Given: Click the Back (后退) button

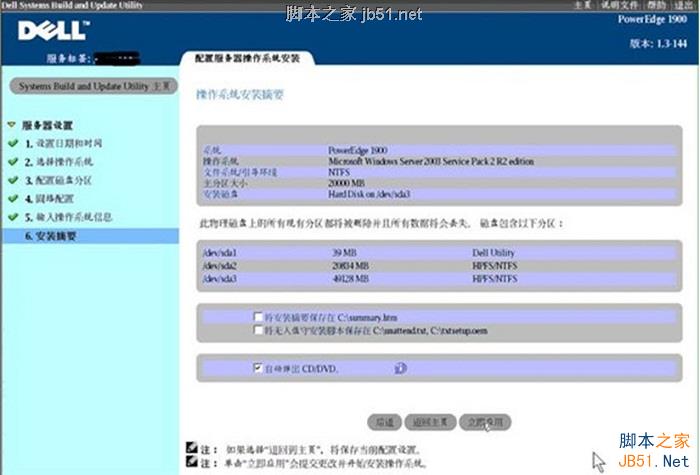Looking at the screenshot, I should pos(384,422).
